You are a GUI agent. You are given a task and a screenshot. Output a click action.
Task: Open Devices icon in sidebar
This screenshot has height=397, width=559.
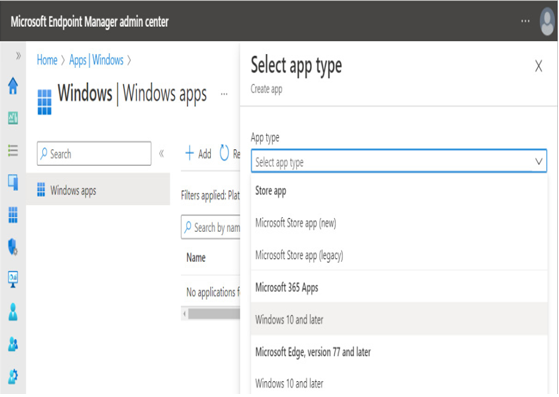click(x=13, y=182)
